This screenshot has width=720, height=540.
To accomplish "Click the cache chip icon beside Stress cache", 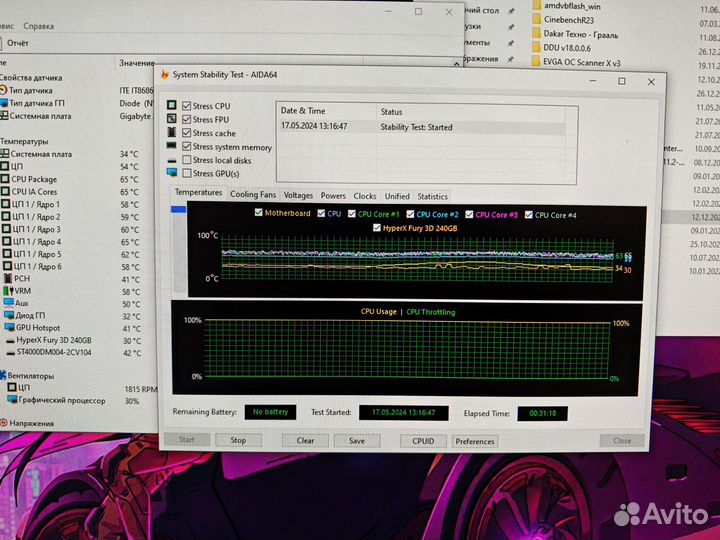I will click(x=171, y=132).
